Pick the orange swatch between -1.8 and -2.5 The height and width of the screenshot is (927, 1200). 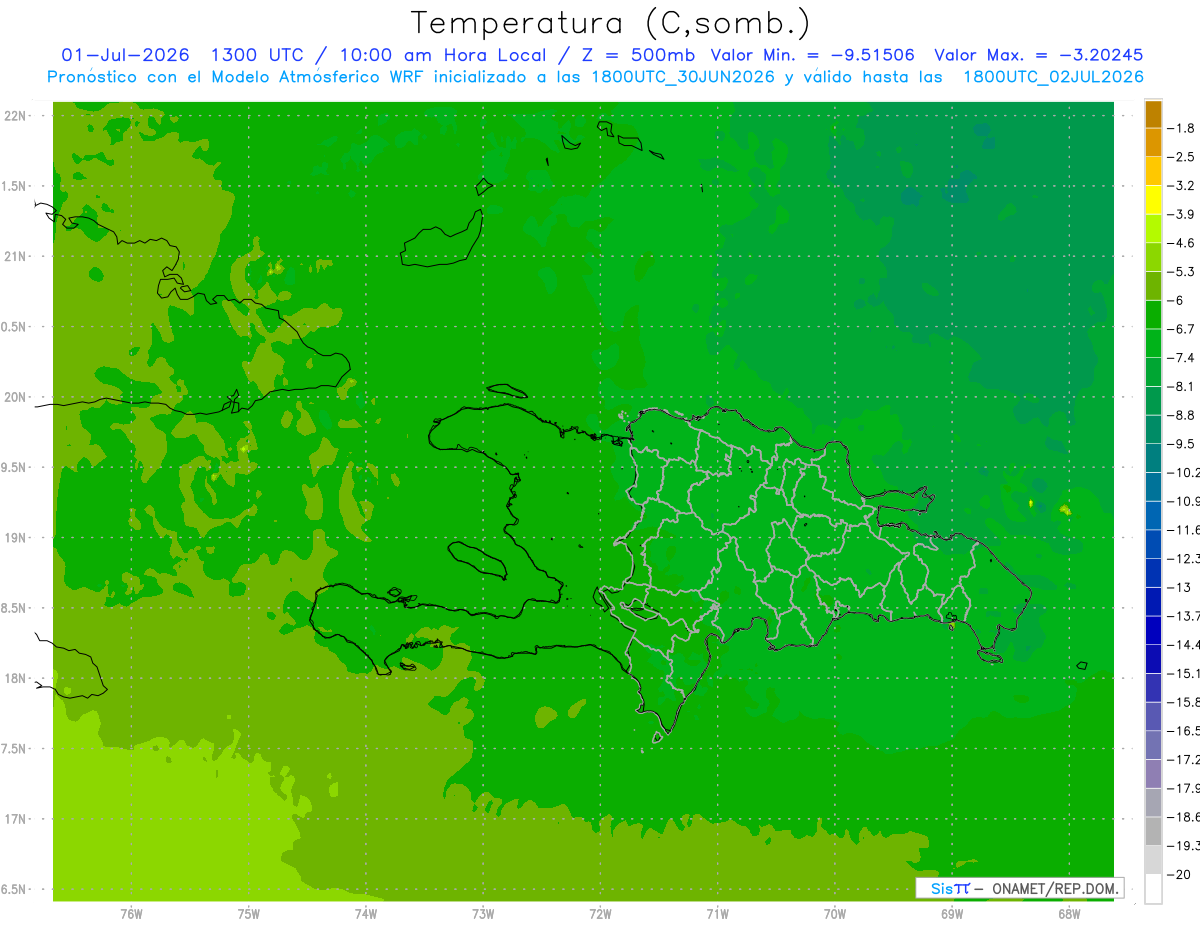pos(1153,143)
